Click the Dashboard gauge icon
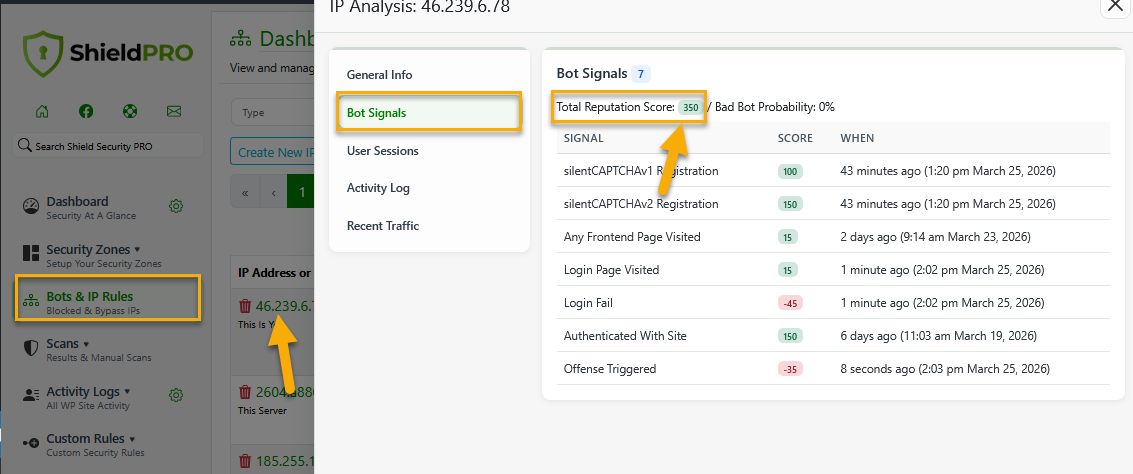 click(x=30, y=207)
